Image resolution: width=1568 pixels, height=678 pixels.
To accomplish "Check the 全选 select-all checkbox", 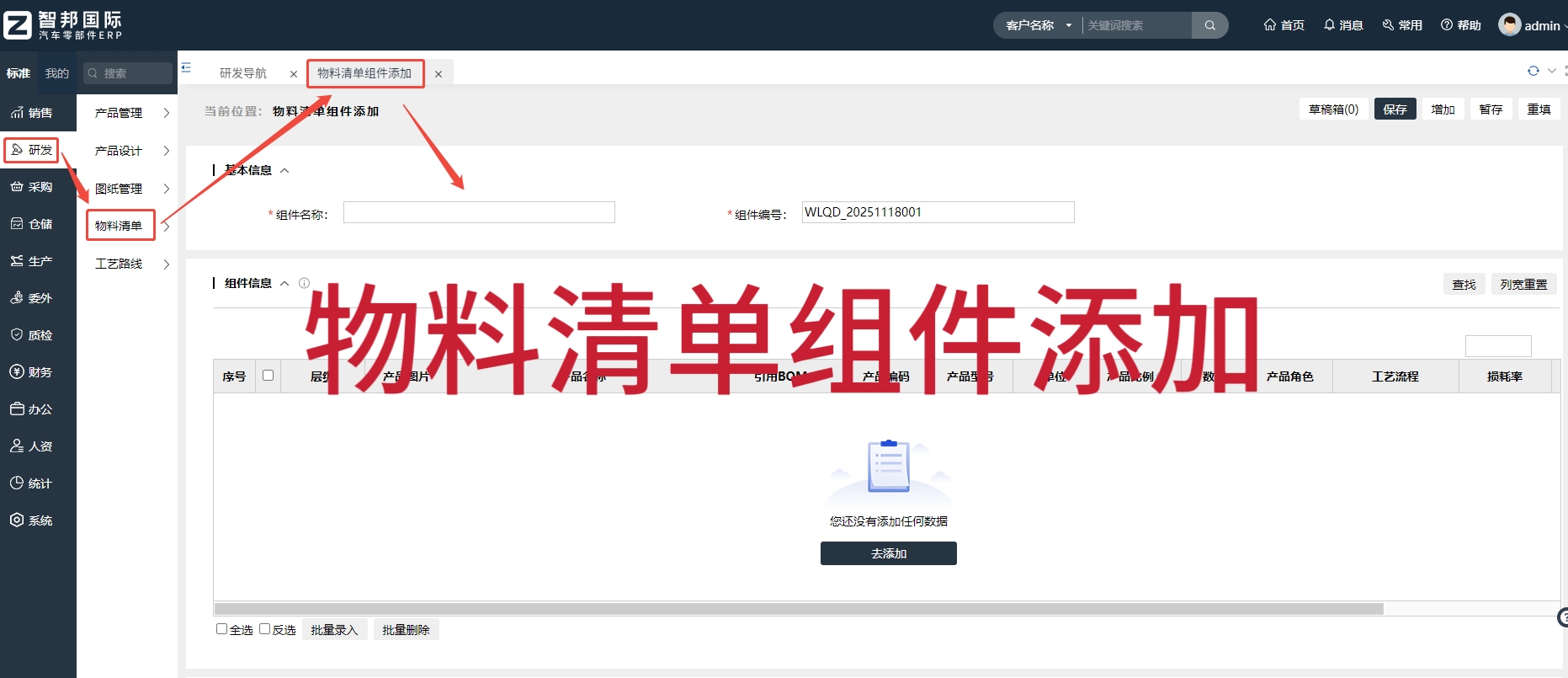I will 221,628.
